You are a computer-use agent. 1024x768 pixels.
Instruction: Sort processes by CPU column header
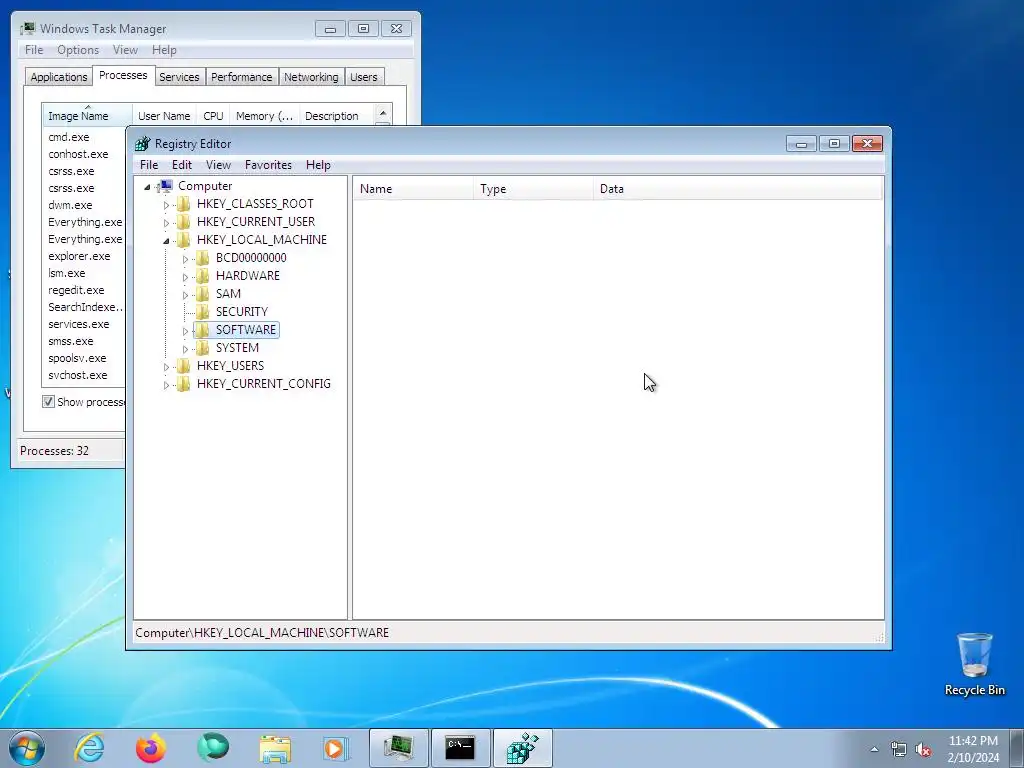(213, 116)
